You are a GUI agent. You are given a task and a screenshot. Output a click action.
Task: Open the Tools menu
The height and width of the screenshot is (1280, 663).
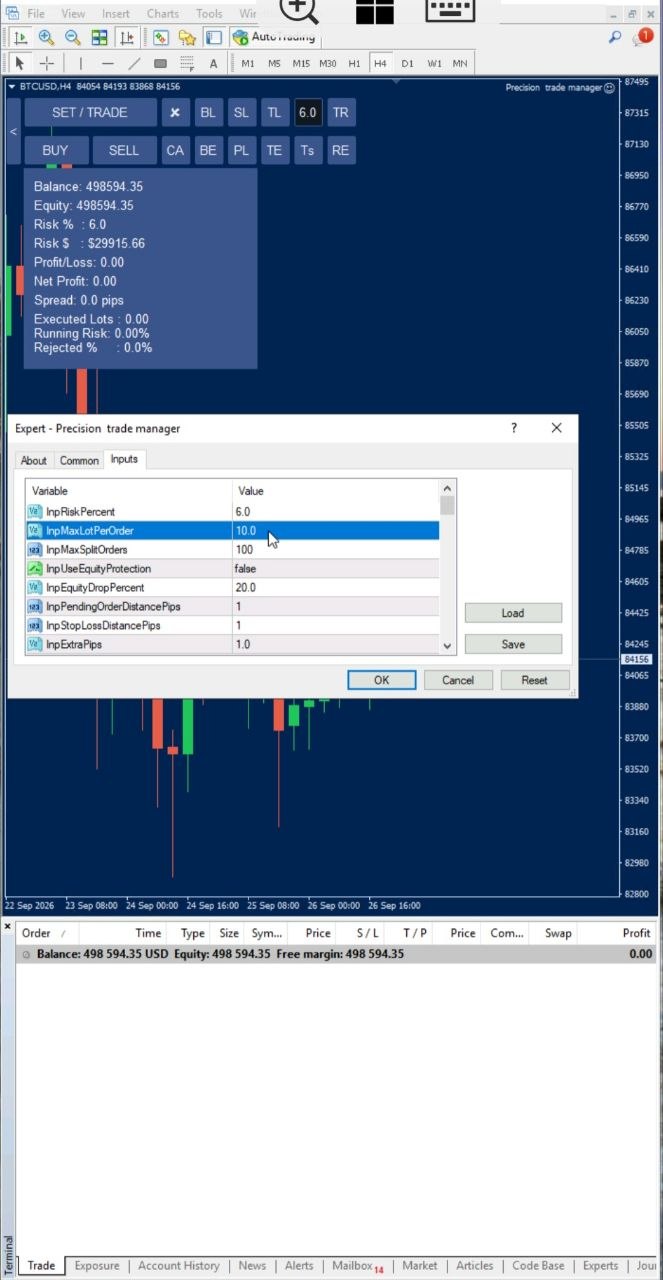tap(209, 14)
